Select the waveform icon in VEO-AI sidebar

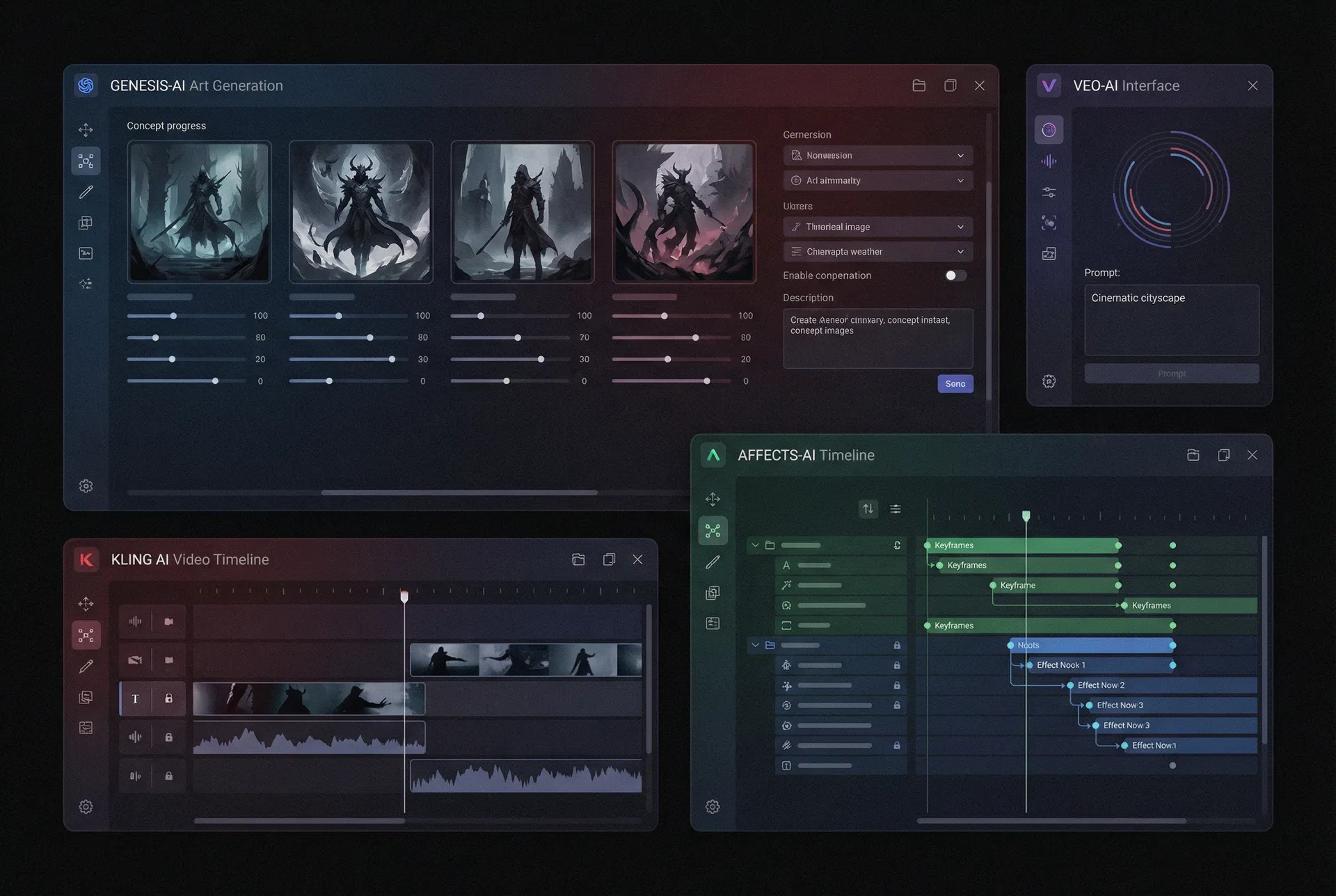pyautogui.click(x=1049, y=160)
